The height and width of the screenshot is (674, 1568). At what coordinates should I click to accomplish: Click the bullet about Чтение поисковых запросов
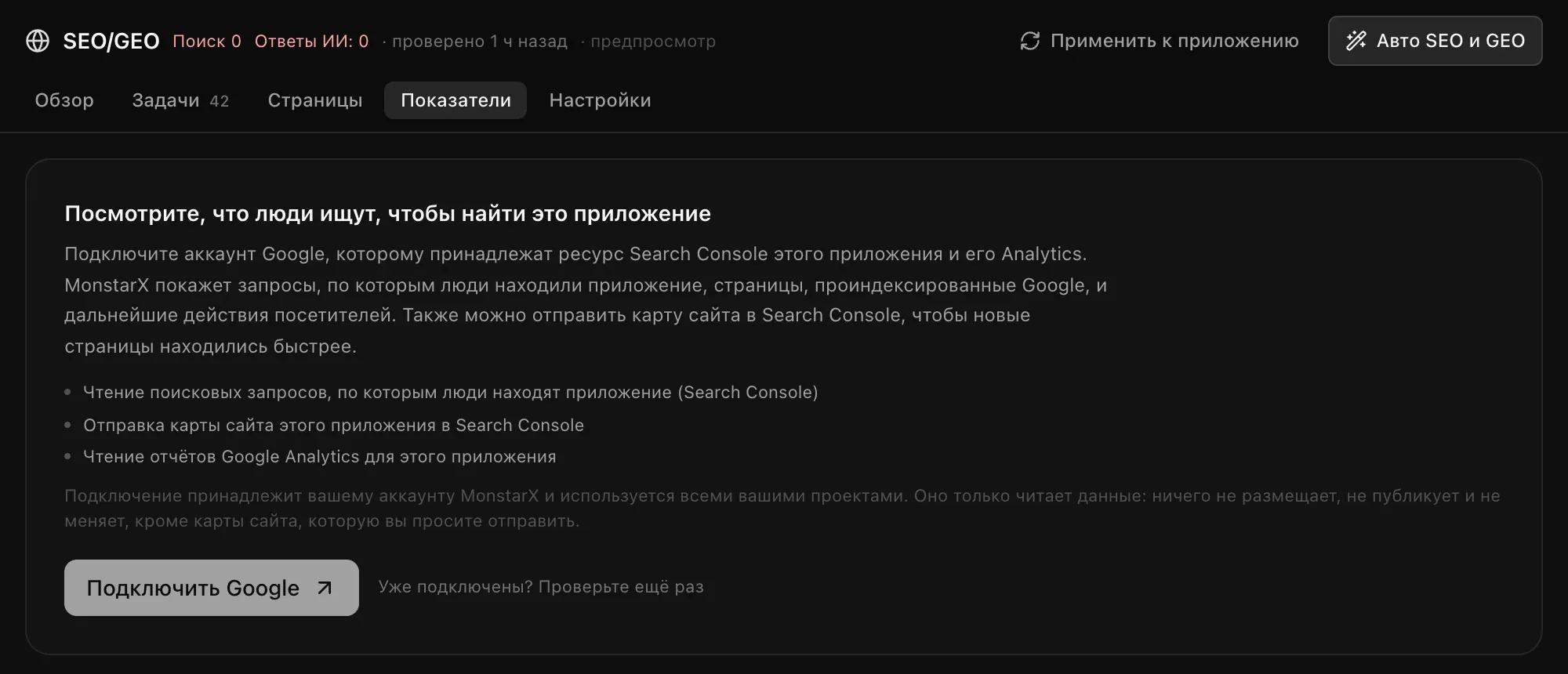point(451,392)
